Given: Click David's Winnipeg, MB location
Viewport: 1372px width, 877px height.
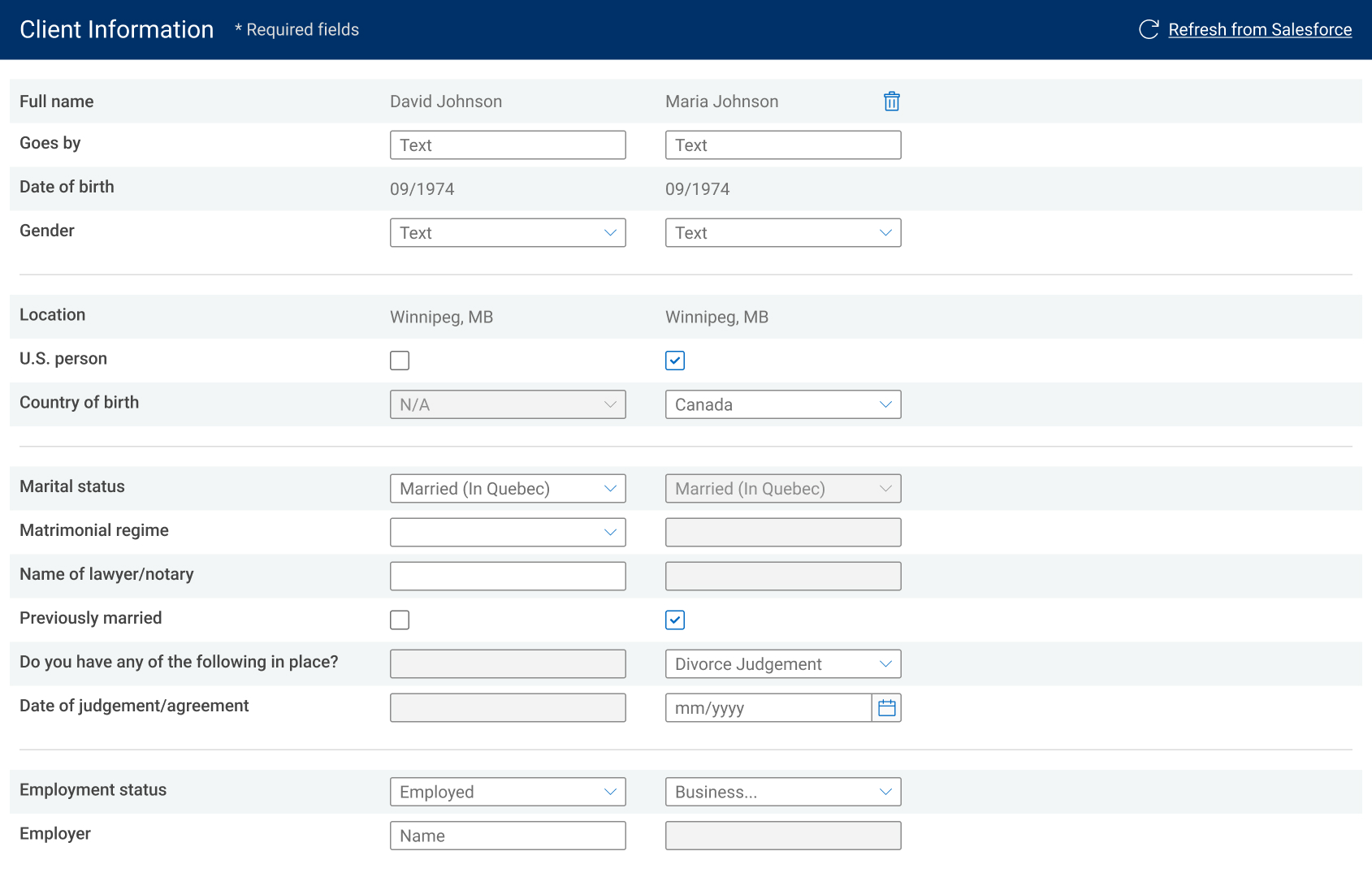Looking at the screenshot, I should 441,318.
